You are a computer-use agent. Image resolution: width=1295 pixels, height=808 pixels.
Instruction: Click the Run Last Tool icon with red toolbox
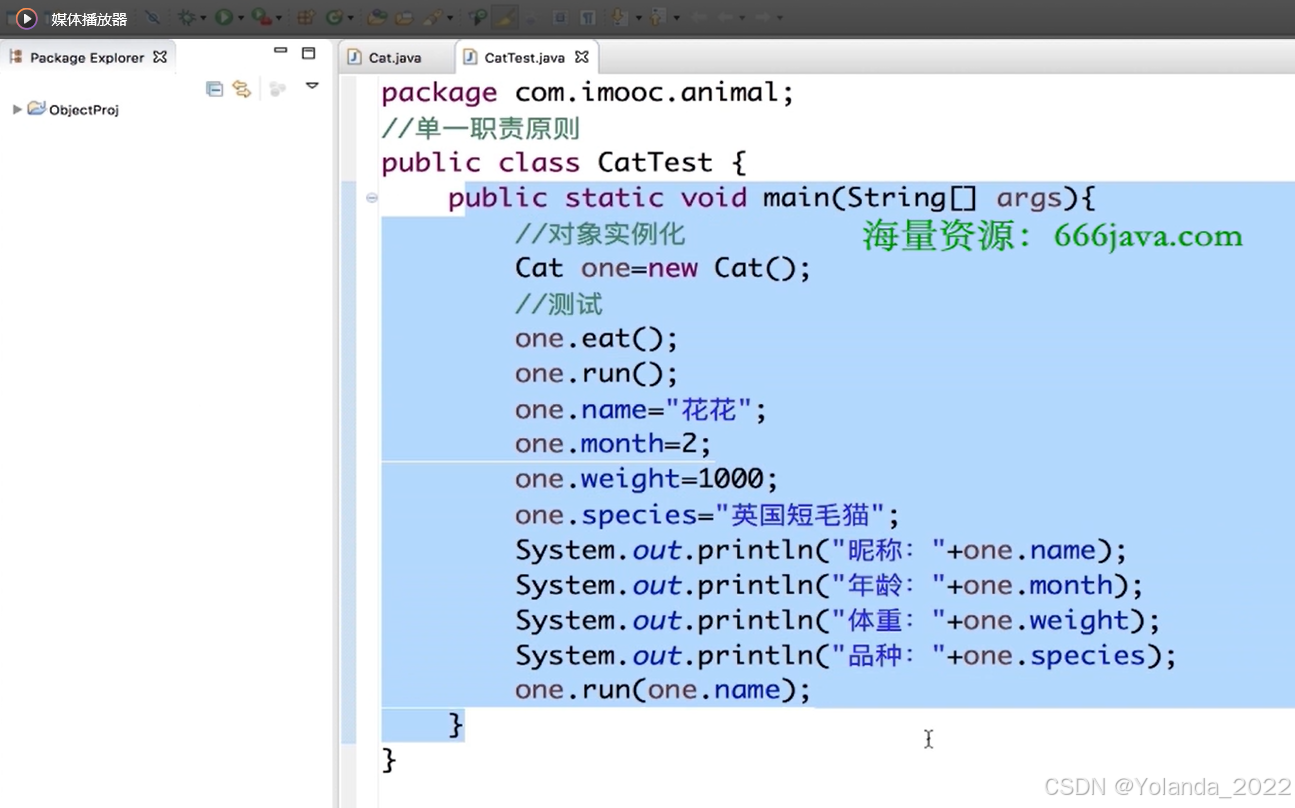point(261,18)
